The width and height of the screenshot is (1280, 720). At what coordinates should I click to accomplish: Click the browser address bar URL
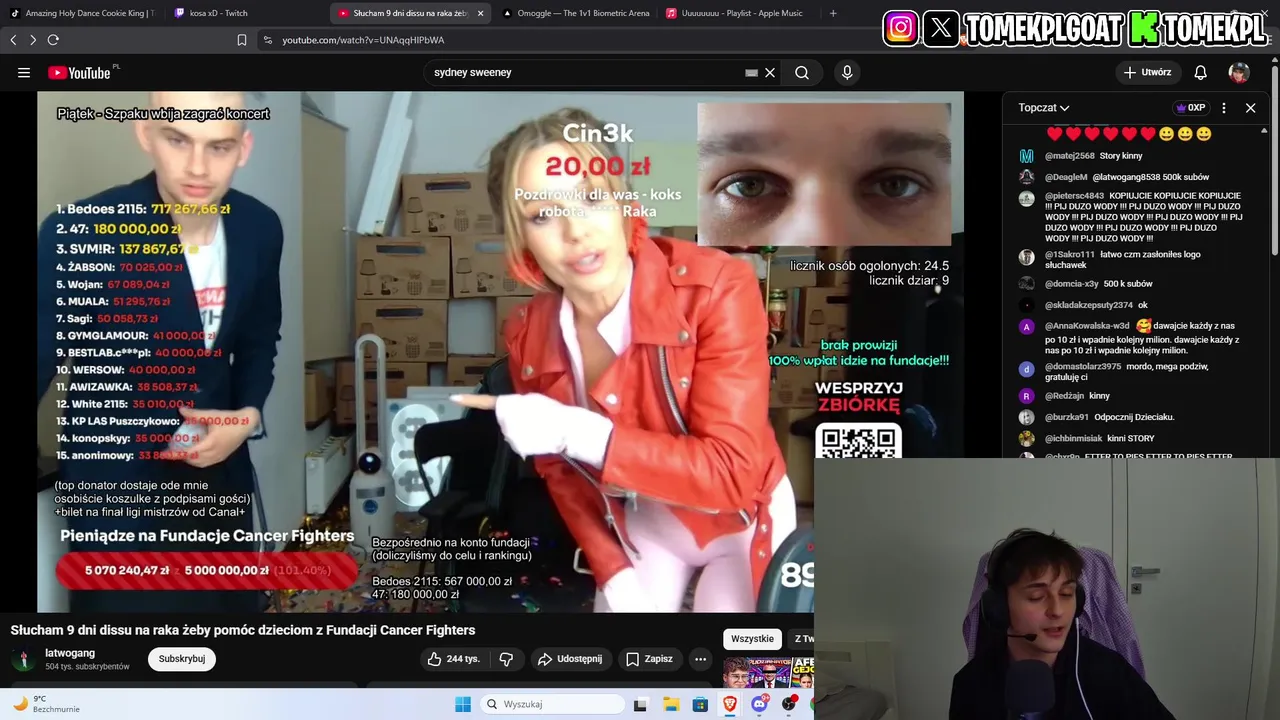[x=363, y=40]
